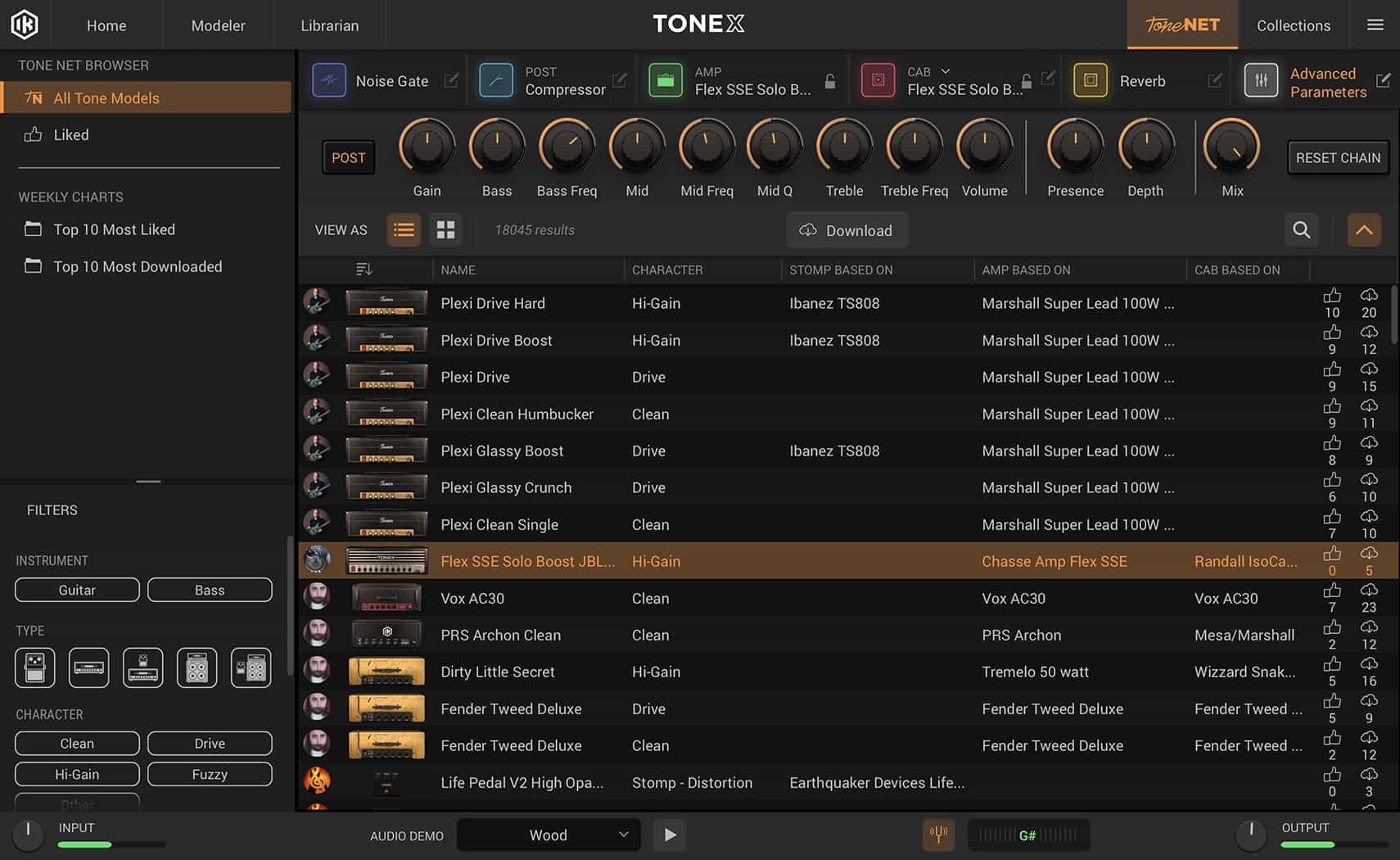The height and width of the screenshot is (860, 1400).
Task: Sort by CAB BASED ON column
Action: [1237, 269]
